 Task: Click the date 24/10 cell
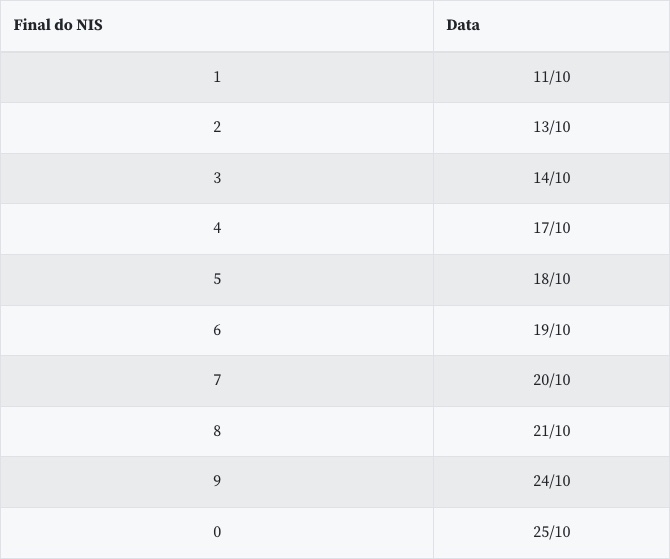(551, 481)
